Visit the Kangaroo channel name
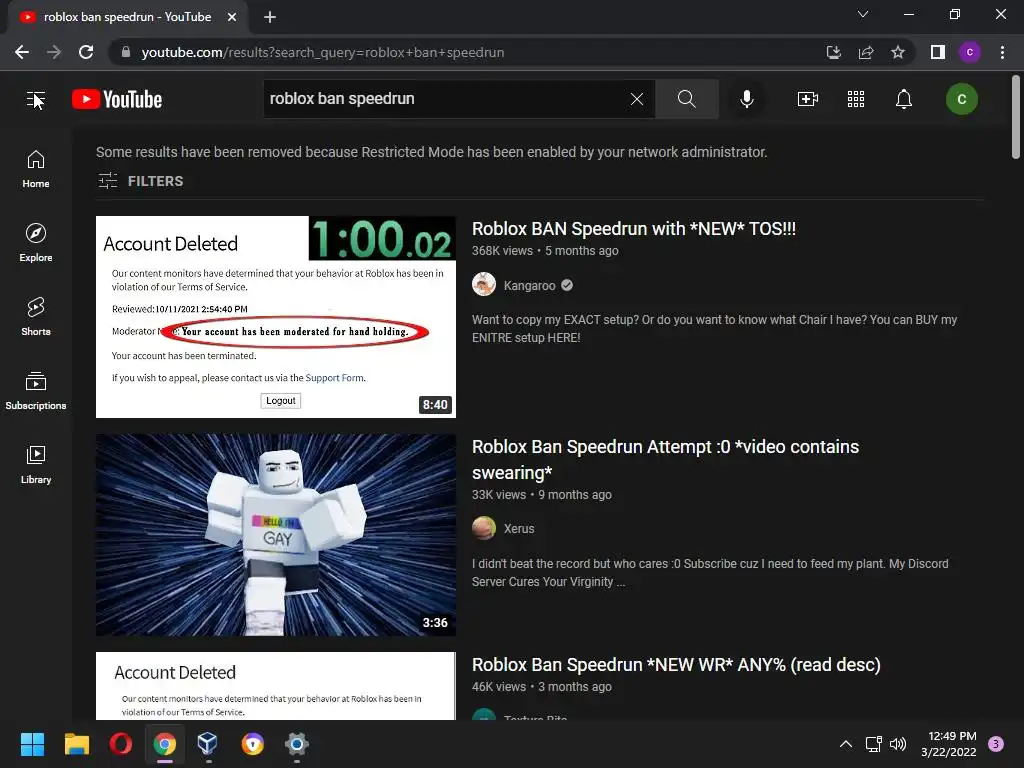The width and height of the screenshot is (1024, 768). pos(530,285)
